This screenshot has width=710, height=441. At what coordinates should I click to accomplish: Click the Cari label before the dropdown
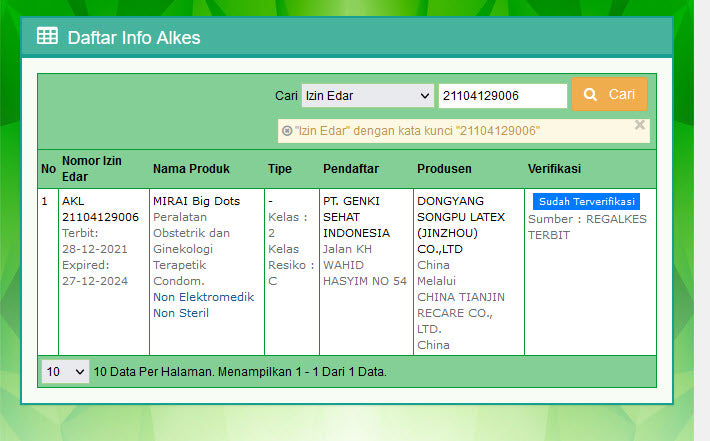tap(286, 96)
